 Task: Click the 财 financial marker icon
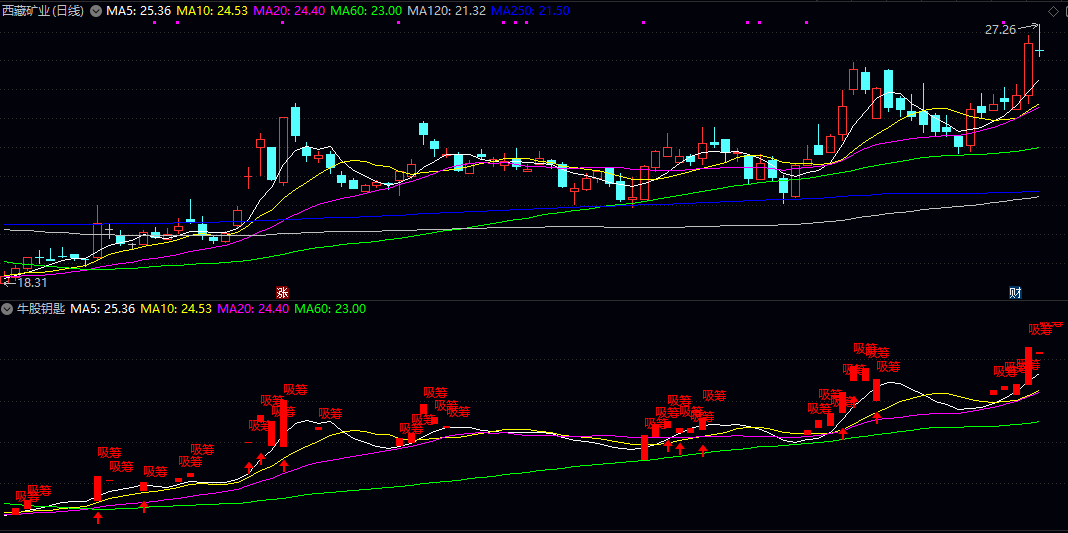[x=1015, y=293]
